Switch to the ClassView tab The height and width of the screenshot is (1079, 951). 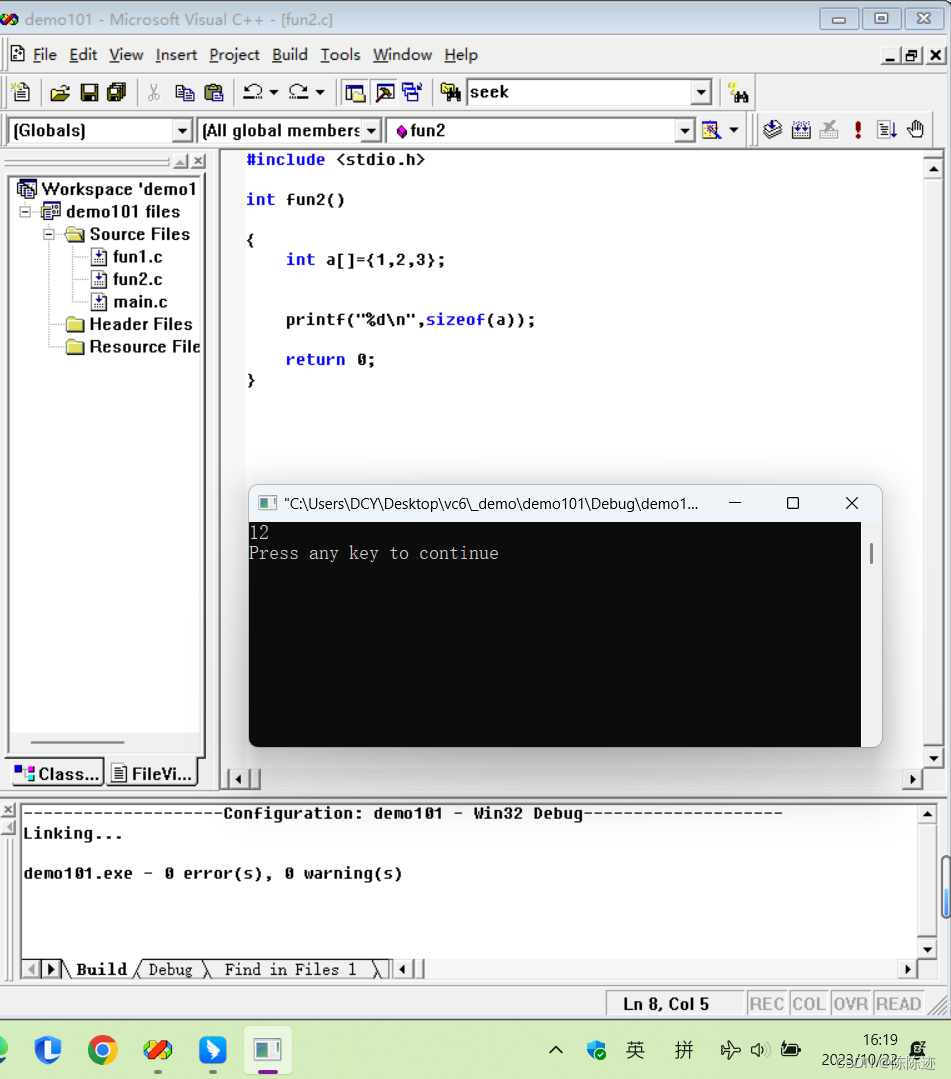click(x=57, y=773)
